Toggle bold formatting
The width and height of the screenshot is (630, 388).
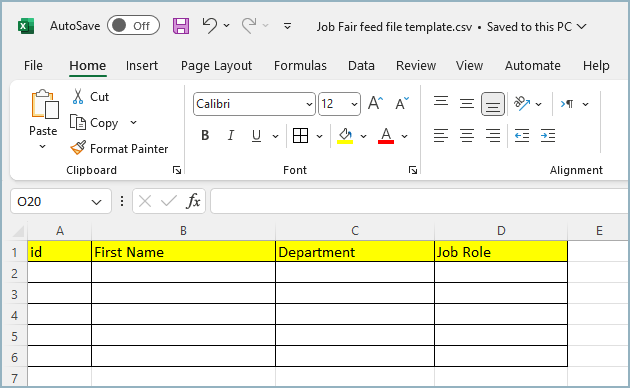(x=205, y=136)
